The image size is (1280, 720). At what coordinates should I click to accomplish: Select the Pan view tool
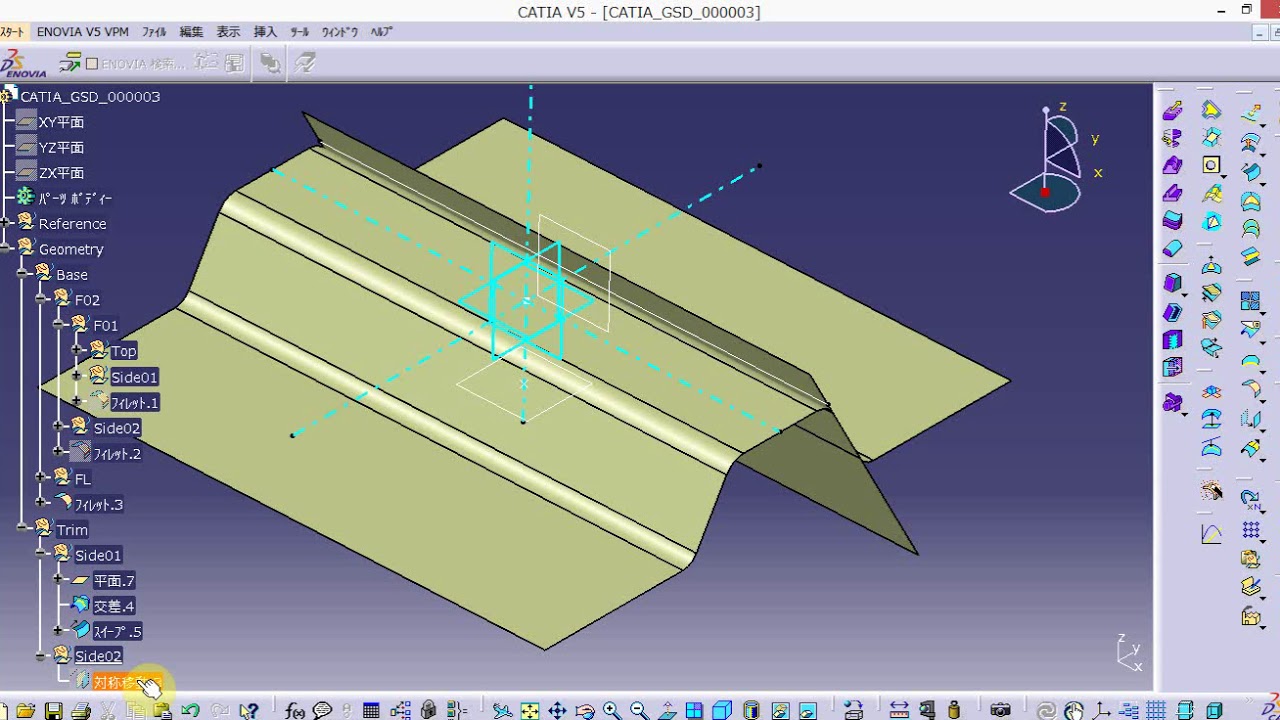pyautogui.click(x=557, y=711)
